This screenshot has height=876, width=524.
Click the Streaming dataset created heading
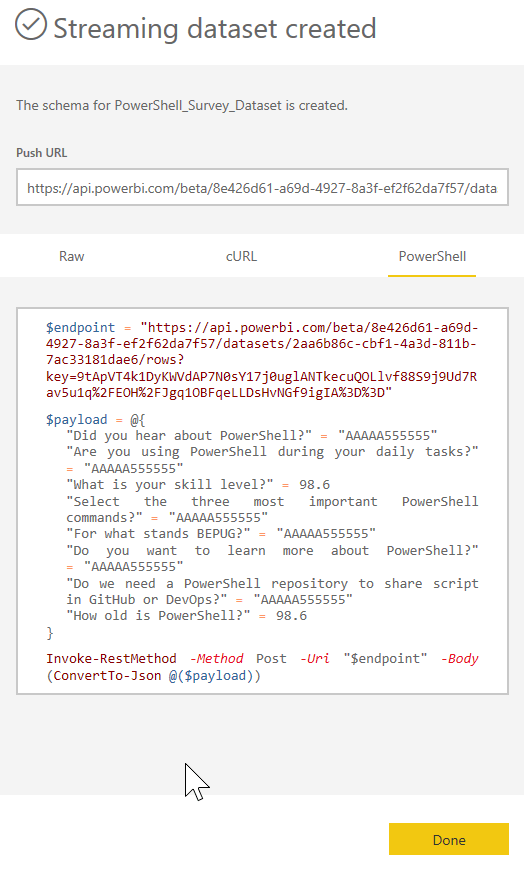pyautogui.click(x=215, y=28)
